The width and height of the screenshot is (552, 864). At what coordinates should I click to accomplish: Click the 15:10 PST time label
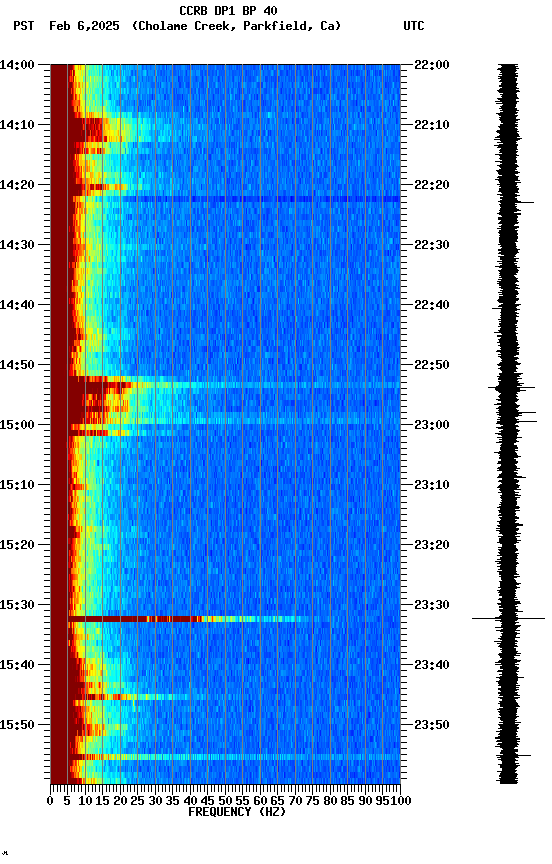pyautogui.click(x=17, y=485)
